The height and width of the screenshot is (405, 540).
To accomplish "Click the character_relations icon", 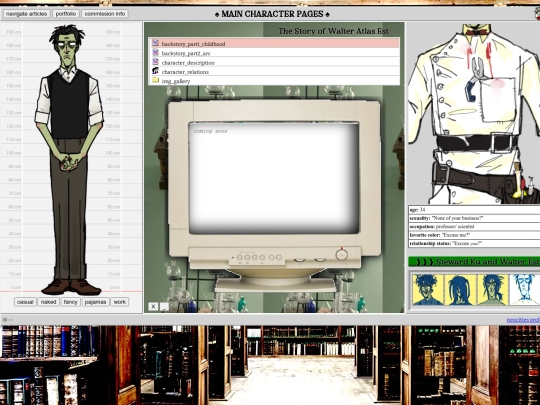I will 155,71.
